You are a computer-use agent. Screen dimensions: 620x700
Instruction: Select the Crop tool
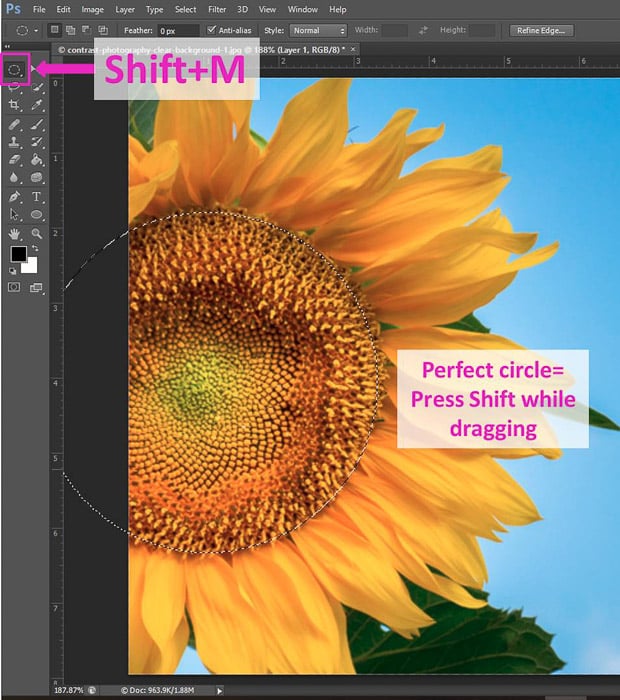click(14, 105)
